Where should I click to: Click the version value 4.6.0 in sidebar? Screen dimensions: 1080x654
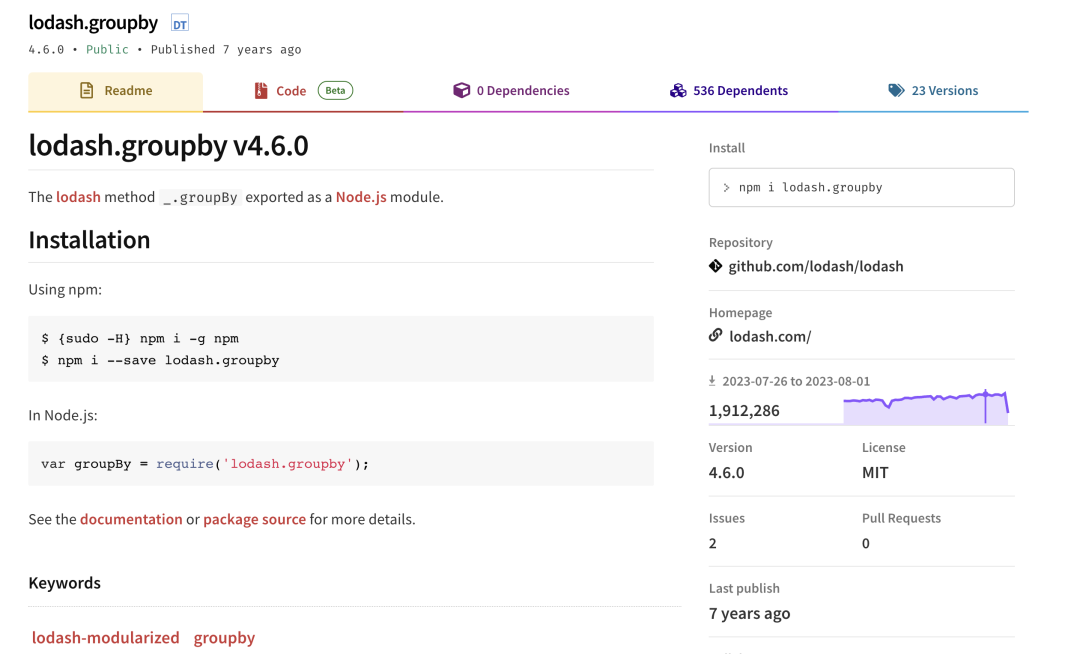tap(726, 473)
